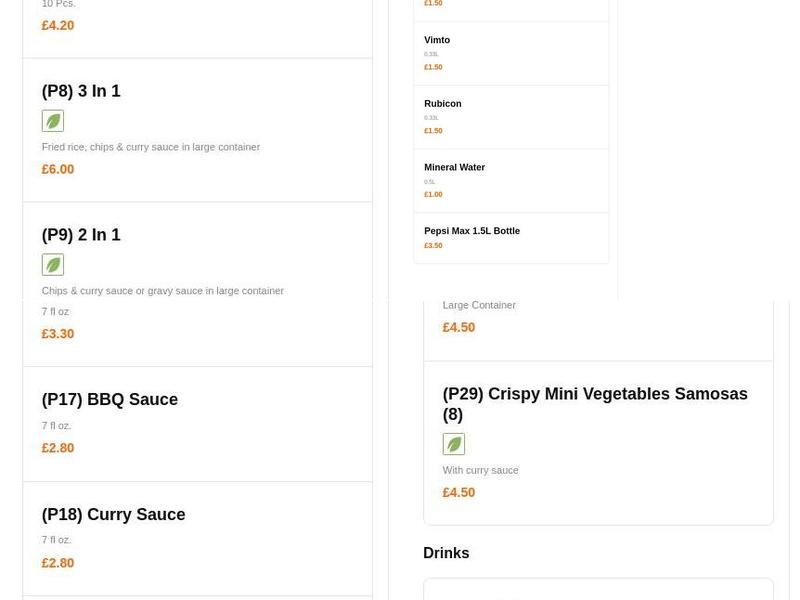
Task: Click the Large Container description text
Action: 478,305
